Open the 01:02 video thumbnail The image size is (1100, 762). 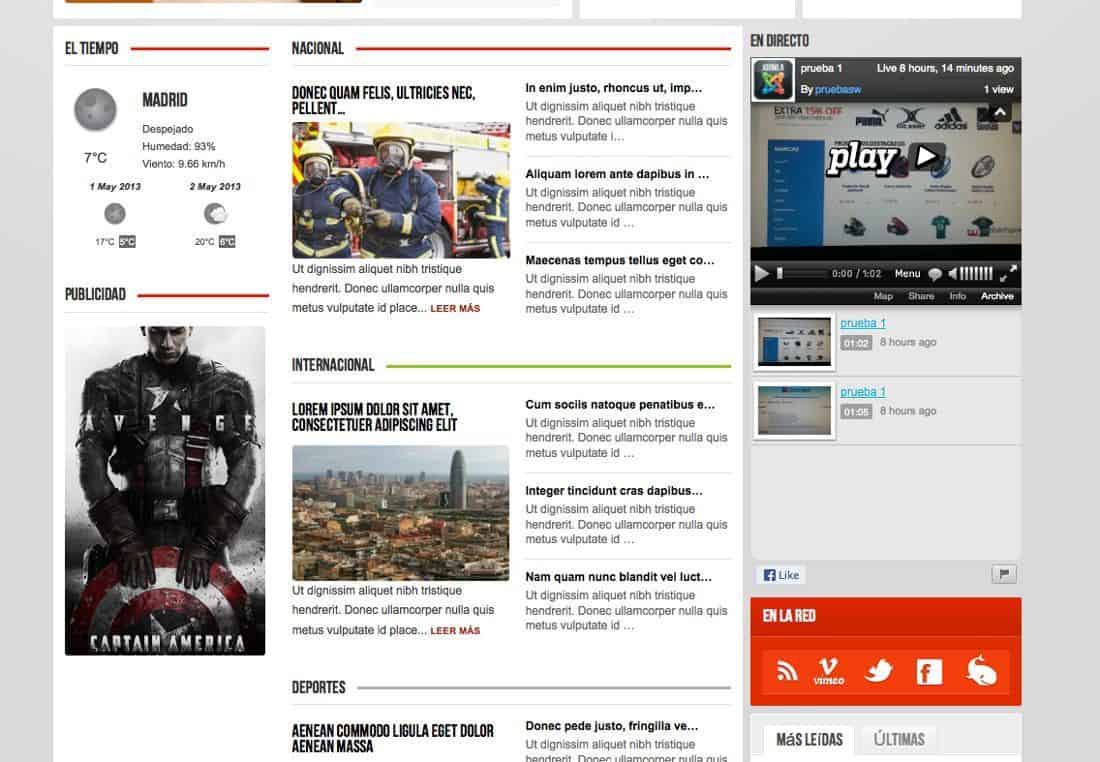click(x=794, y=342)
